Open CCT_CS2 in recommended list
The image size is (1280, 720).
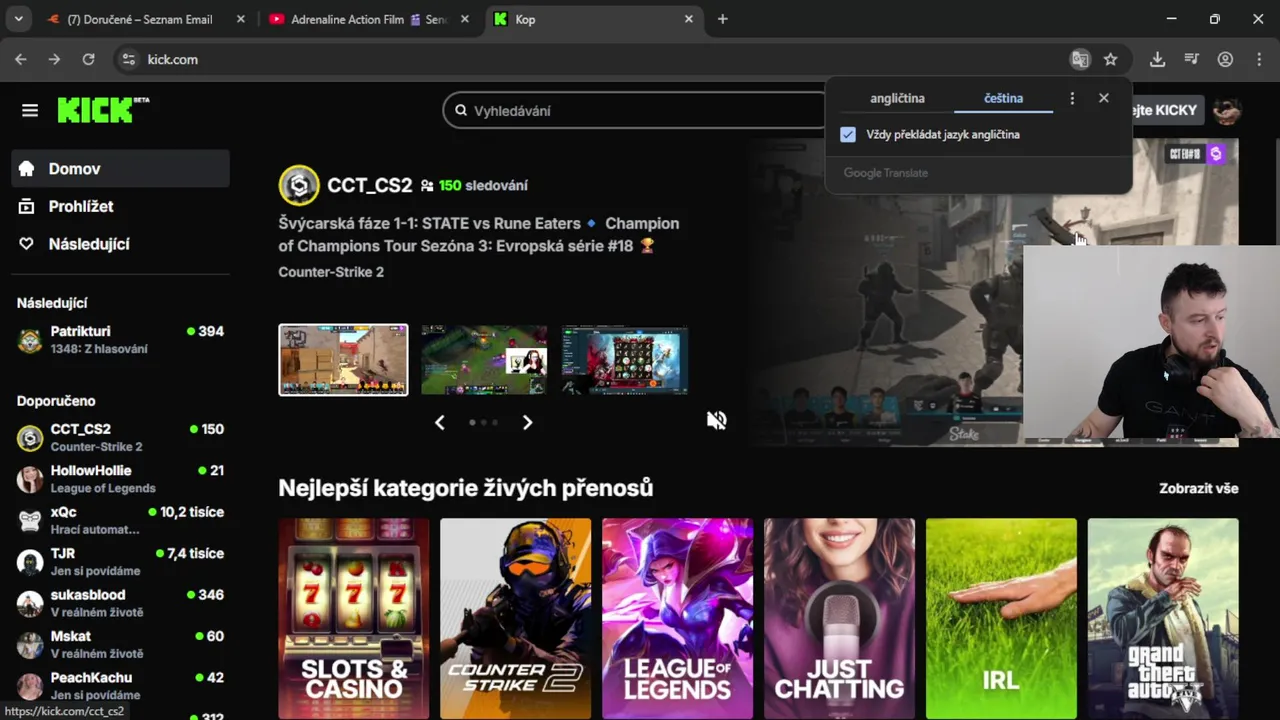click(x=121, y=438)
